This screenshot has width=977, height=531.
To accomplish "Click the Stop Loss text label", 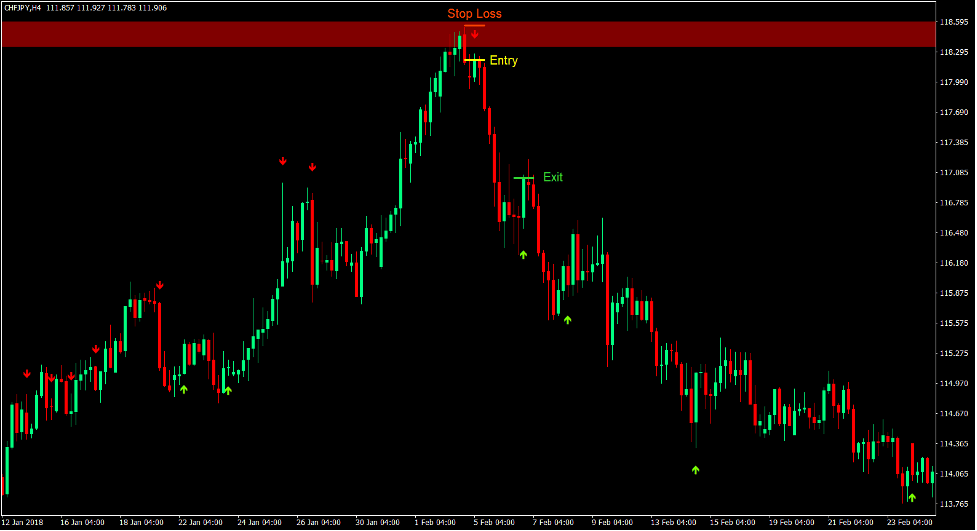I will pos(474,14).
